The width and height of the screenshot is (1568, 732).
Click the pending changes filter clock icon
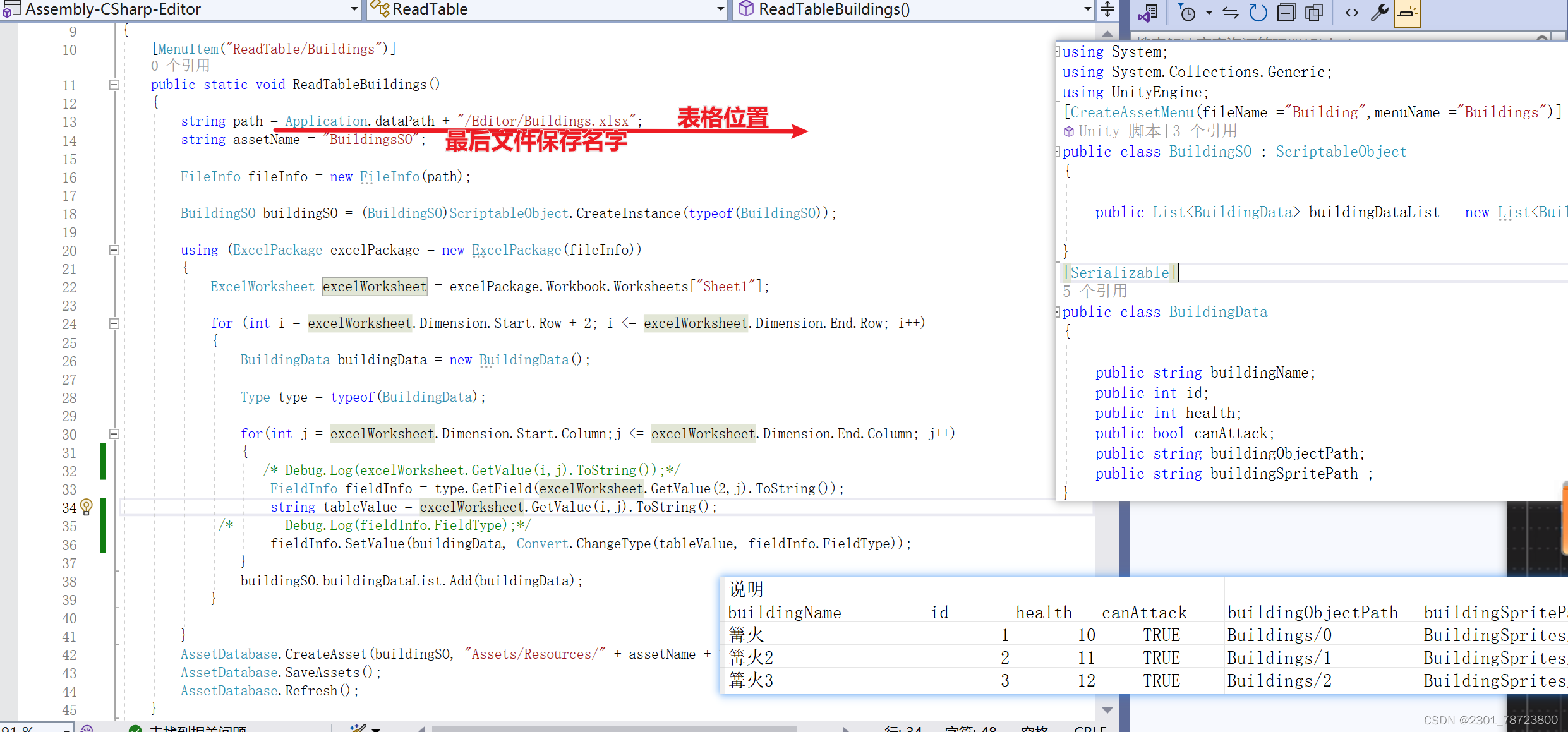[1188, 13]
